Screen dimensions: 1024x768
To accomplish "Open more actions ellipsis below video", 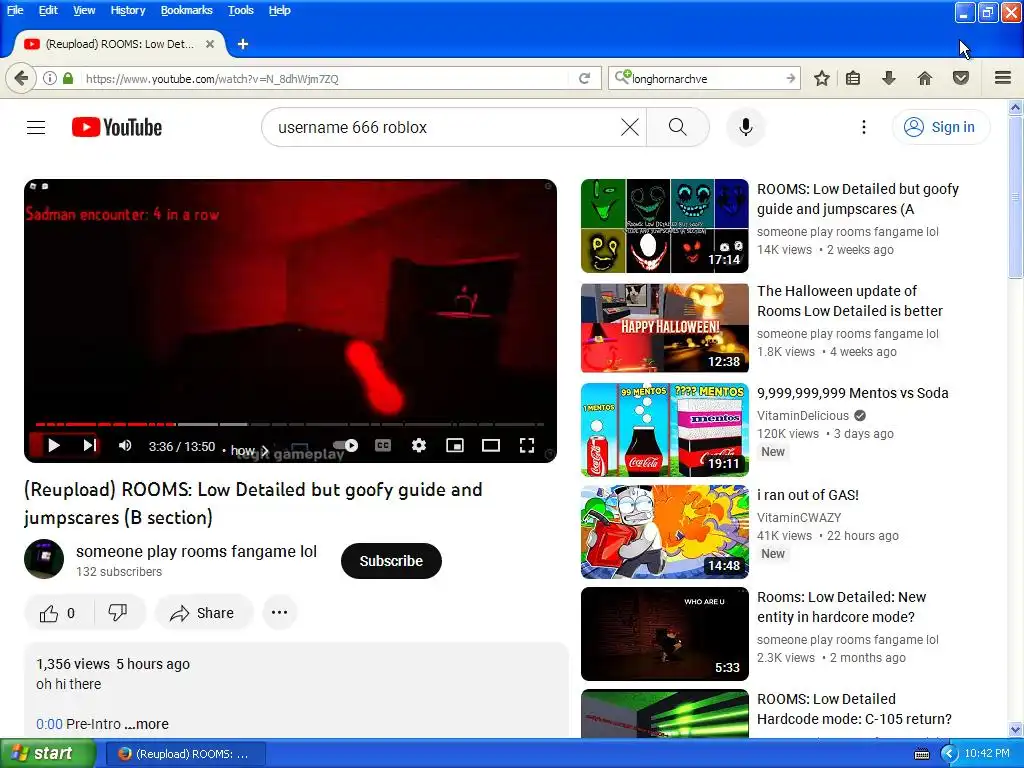I will tap(280, 613).
